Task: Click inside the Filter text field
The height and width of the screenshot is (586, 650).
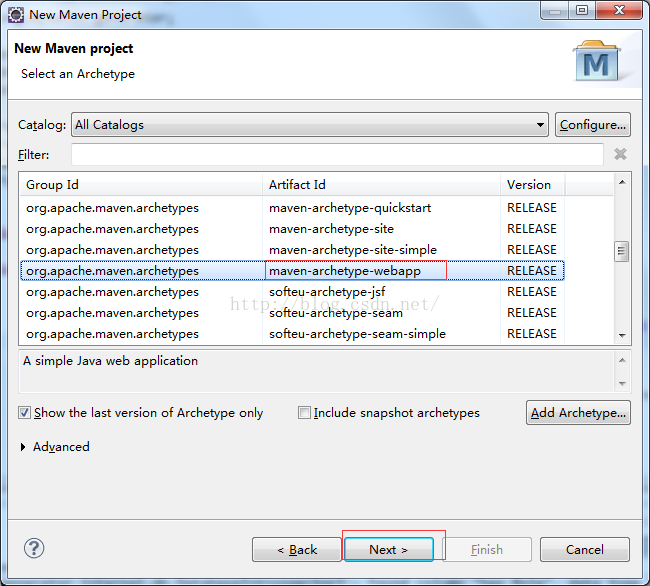Action: click(337, 155)
